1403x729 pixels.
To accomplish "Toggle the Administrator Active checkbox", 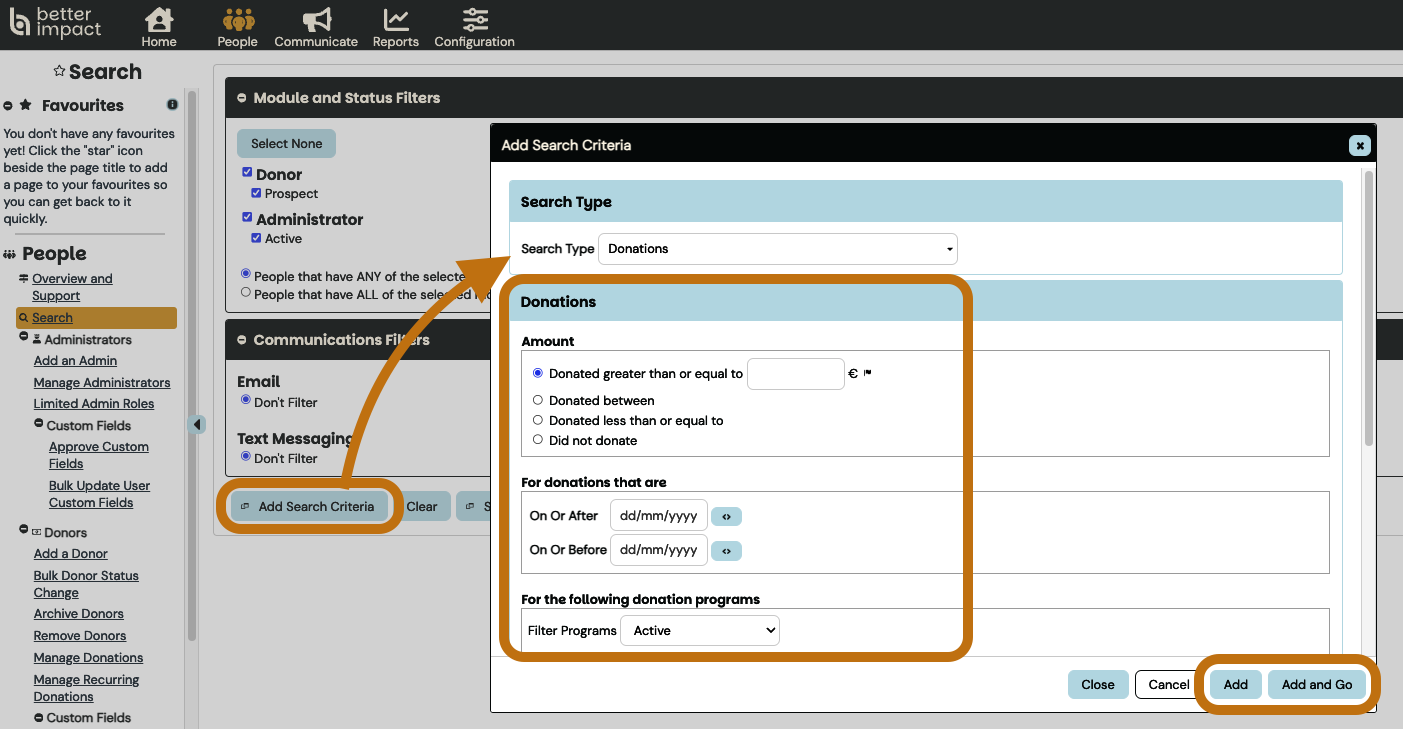I will coord(256,238).
